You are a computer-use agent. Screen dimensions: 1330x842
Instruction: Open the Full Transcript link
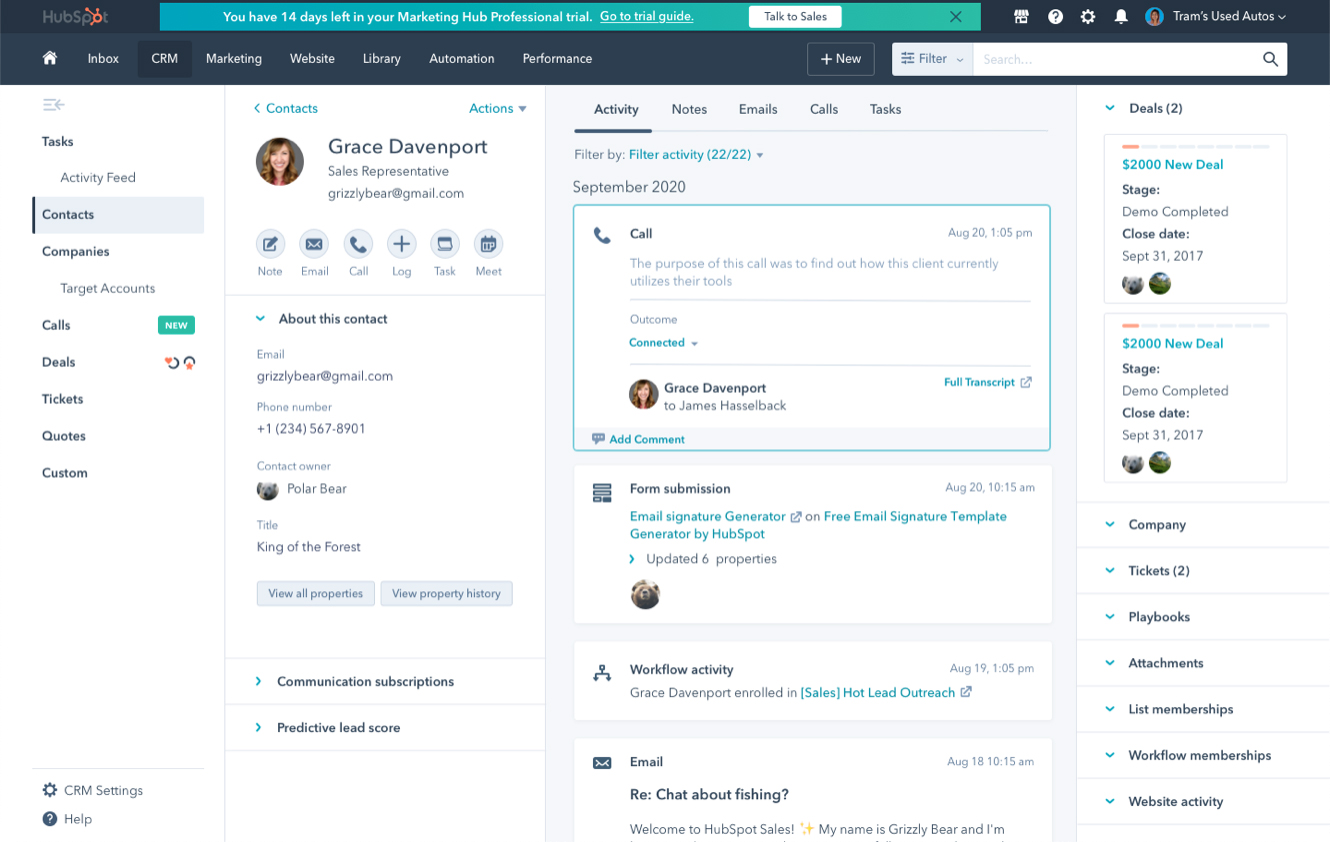coord(987,382)
